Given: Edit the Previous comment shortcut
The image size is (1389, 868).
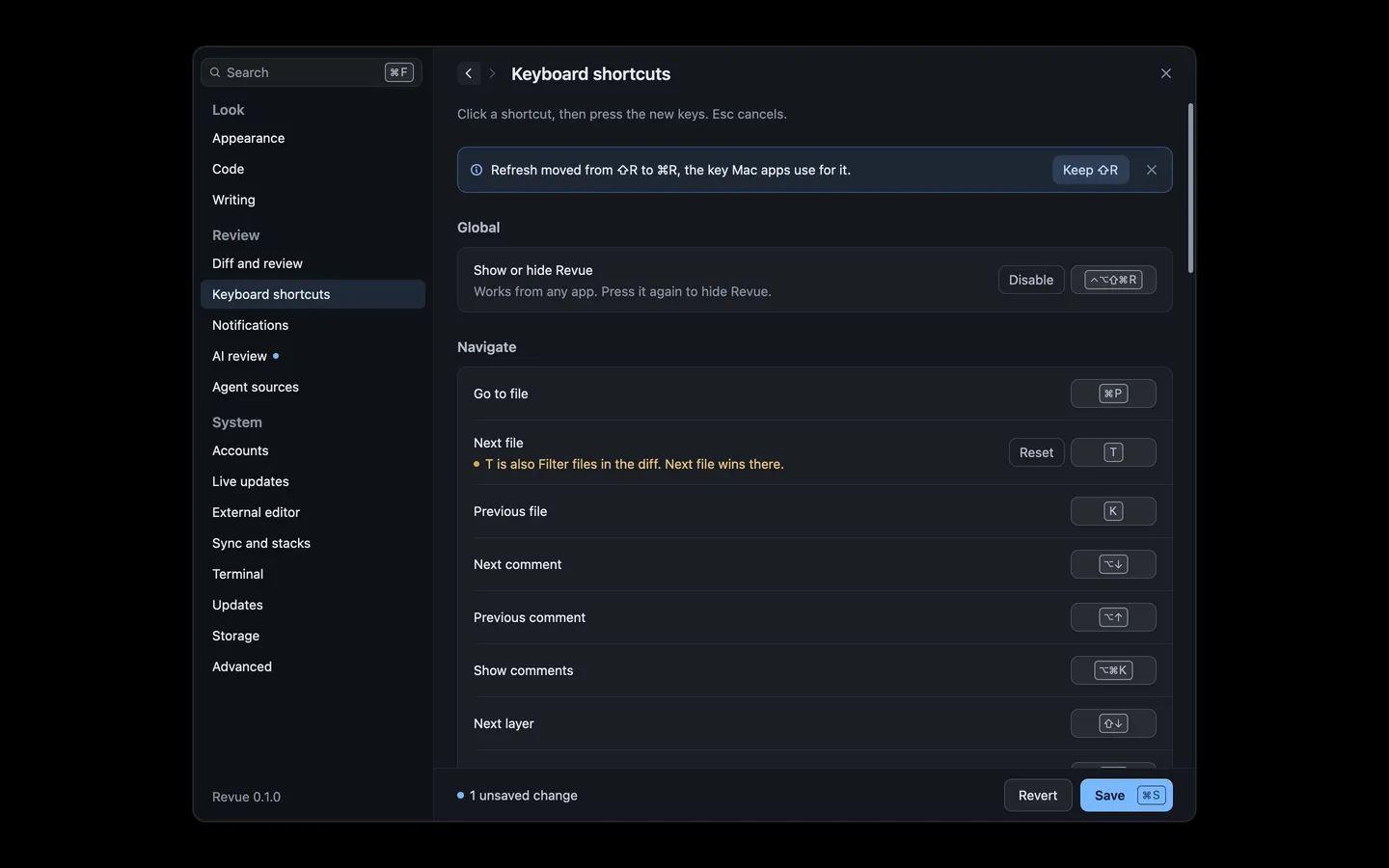Looking at the screenshot, I should pos(1113,617).
